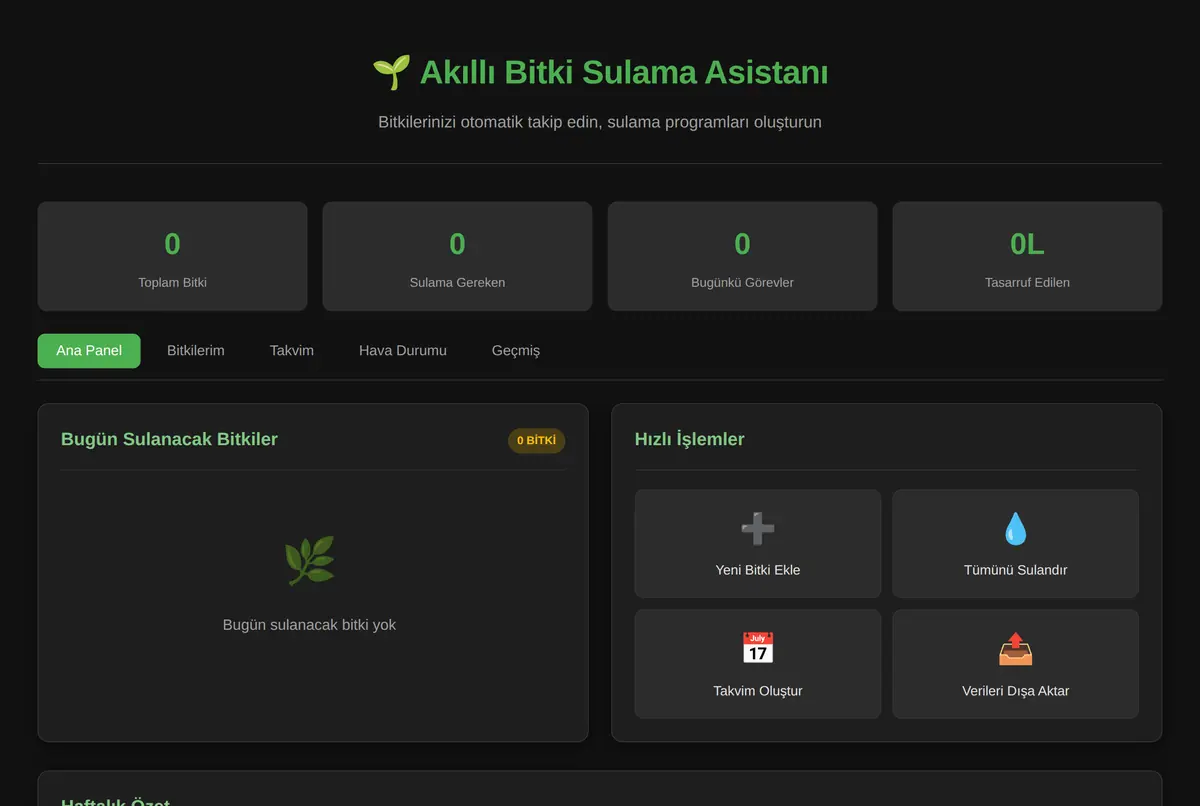This screenshot has height=806, width=1200.
Task: Click the 0 BİTKİ badge
Action: 536,440
